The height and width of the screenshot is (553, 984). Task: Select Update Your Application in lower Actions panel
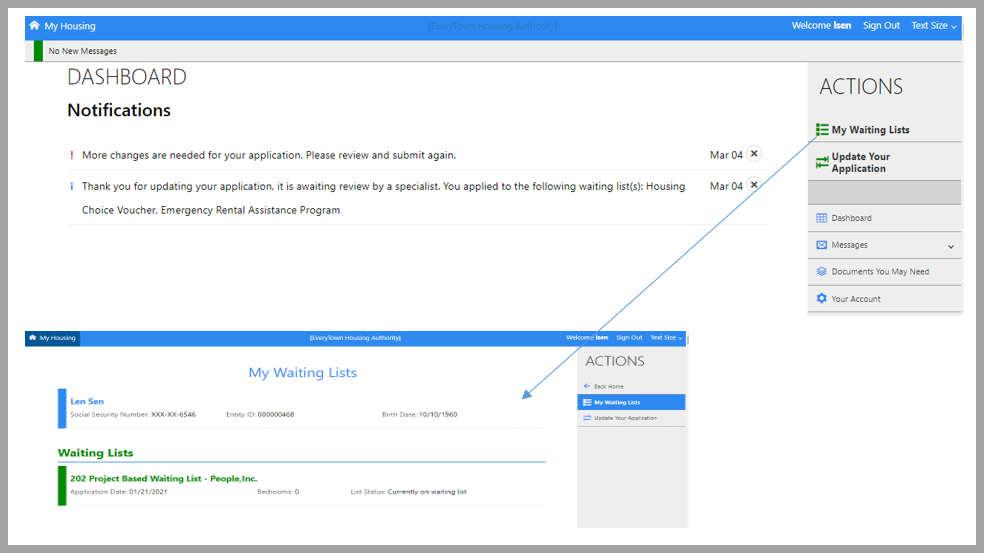point(625,418)
